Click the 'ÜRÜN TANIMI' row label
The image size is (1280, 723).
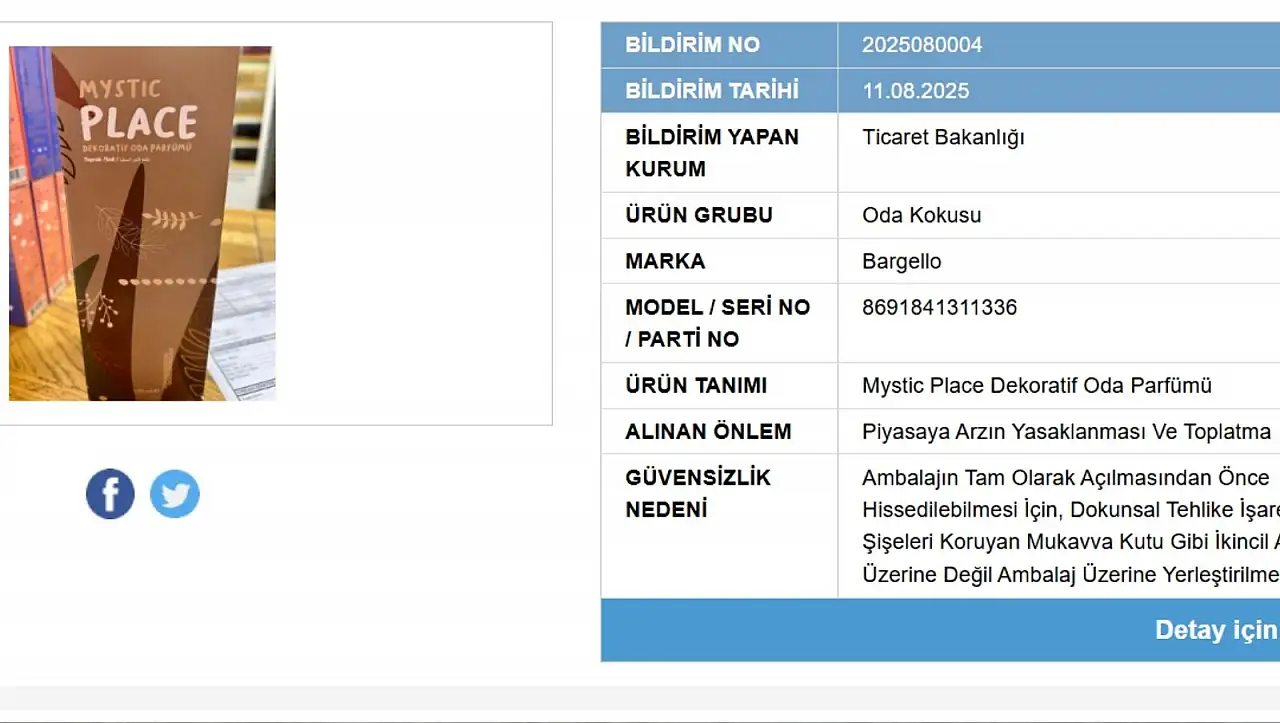click(696, 385)
